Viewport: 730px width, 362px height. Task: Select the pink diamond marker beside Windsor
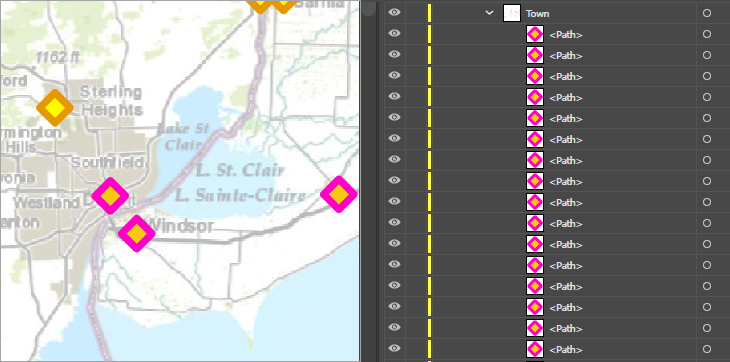pos(136,234)
